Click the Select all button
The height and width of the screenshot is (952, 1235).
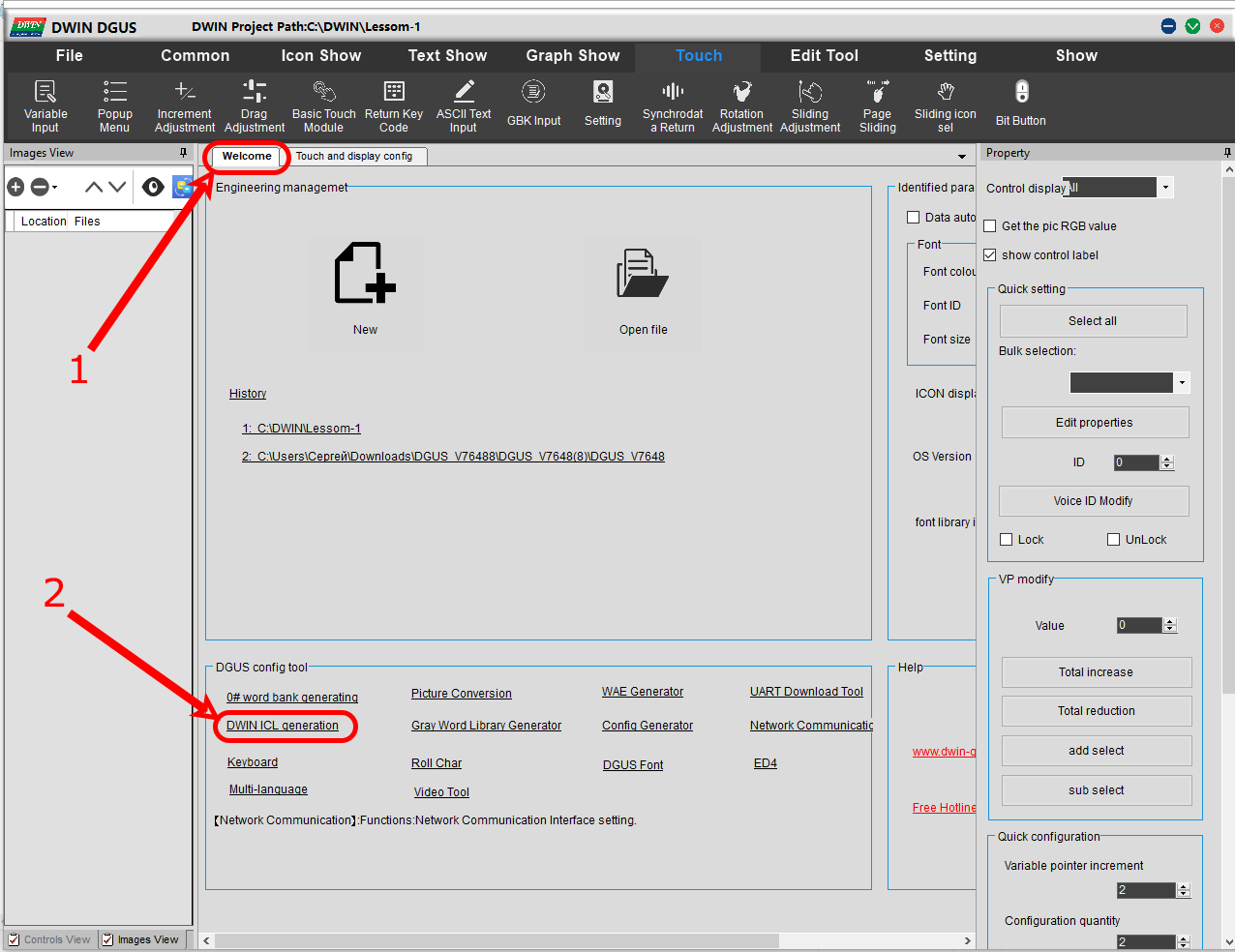(1093, 321)
